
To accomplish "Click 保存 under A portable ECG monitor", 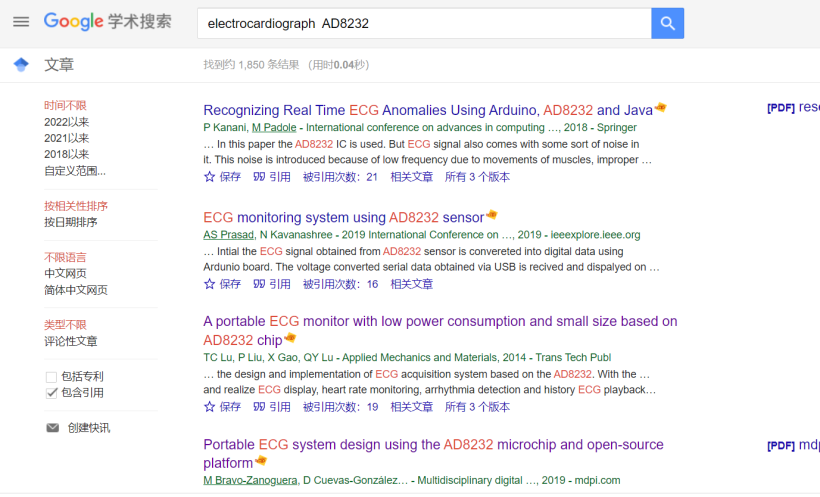I will tap(230, 407).
